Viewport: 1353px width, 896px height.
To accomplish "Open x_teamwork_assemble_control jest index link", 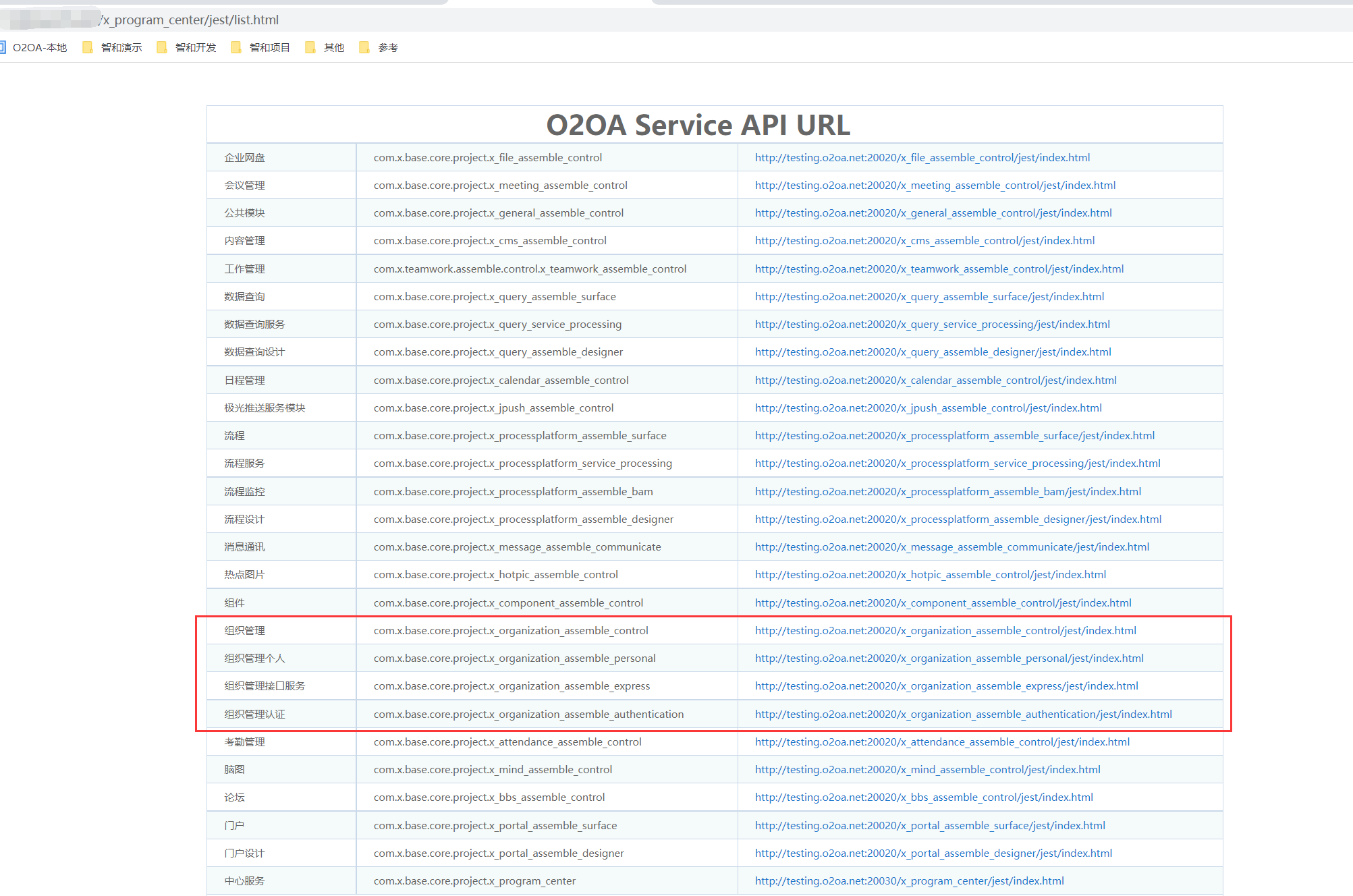I will (x=939, y=269).
